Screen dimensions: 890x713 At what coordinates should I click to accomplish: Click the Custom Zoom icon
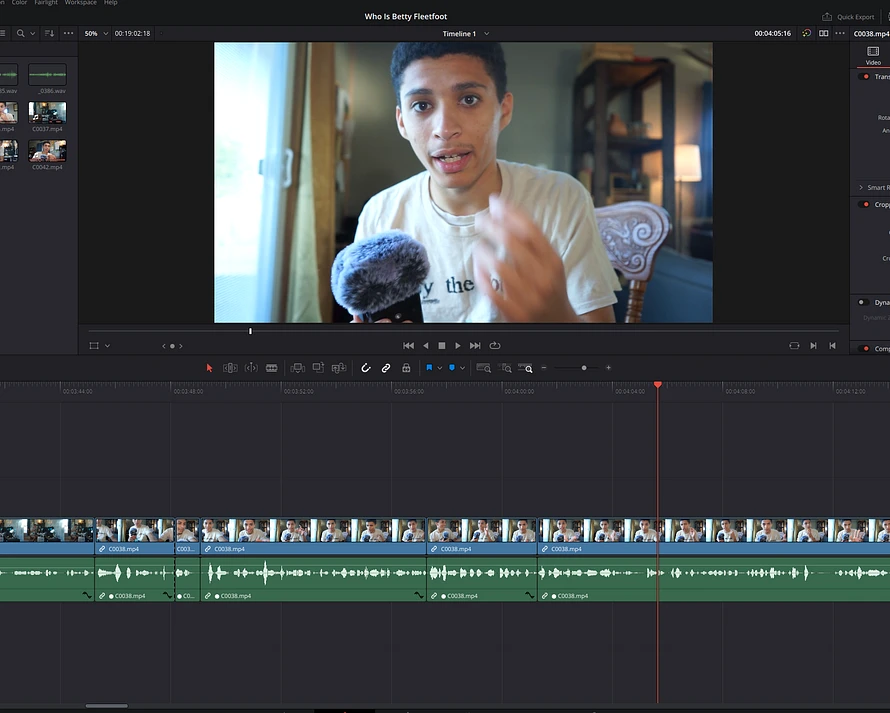526,368
